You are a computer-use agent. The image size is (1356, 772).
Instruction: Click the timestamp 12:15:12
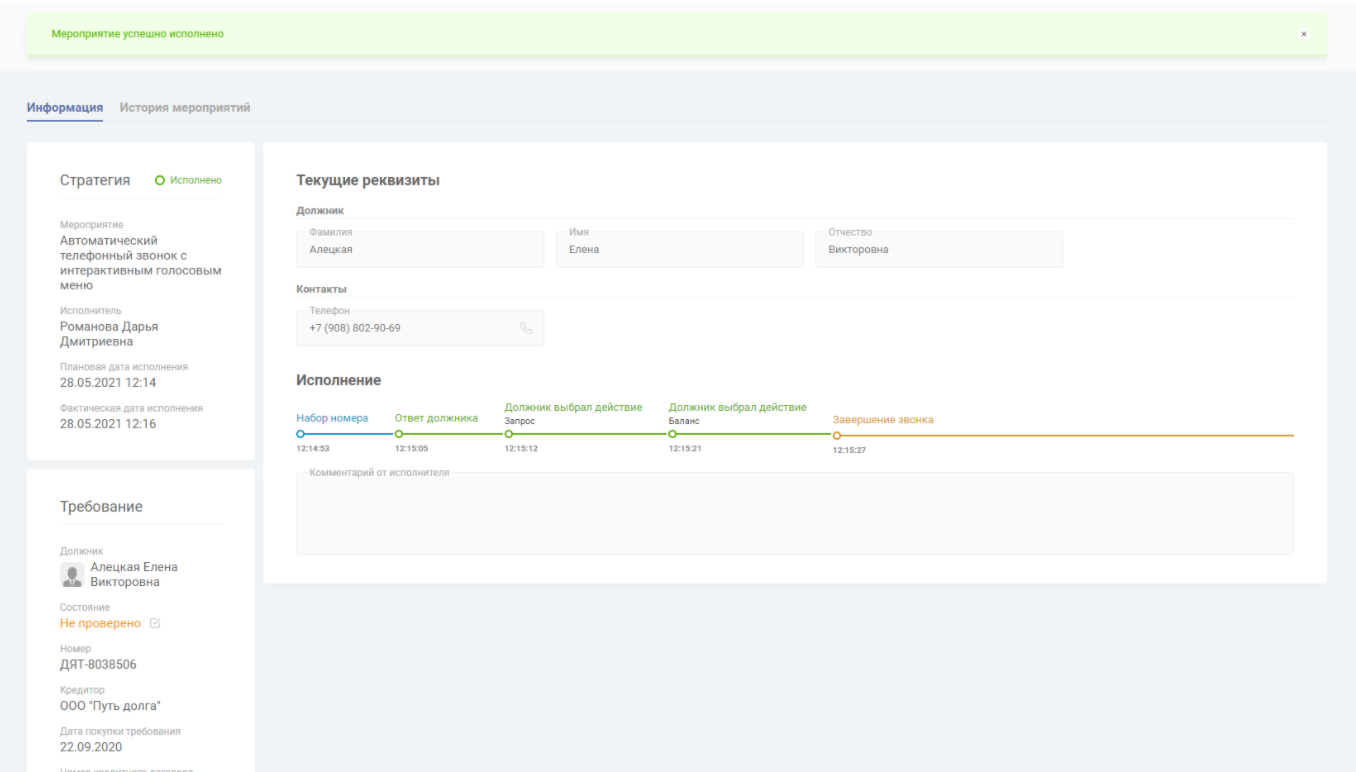click(x=521, y=449)
